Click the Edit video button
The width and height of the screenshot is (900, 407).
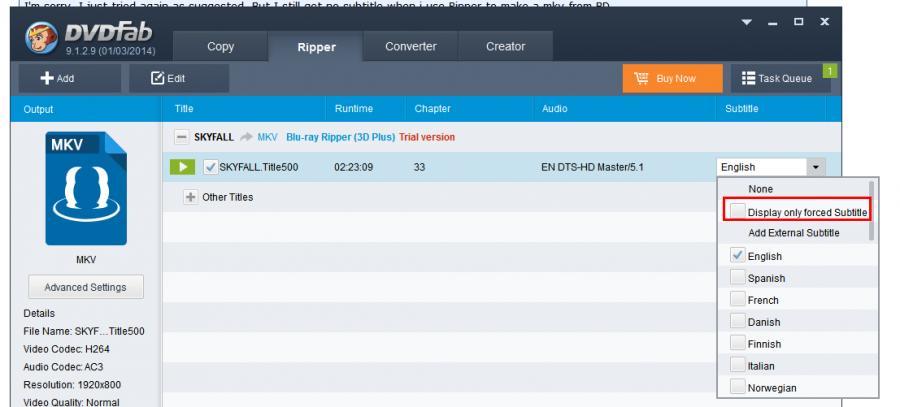(x=168, y=78)
